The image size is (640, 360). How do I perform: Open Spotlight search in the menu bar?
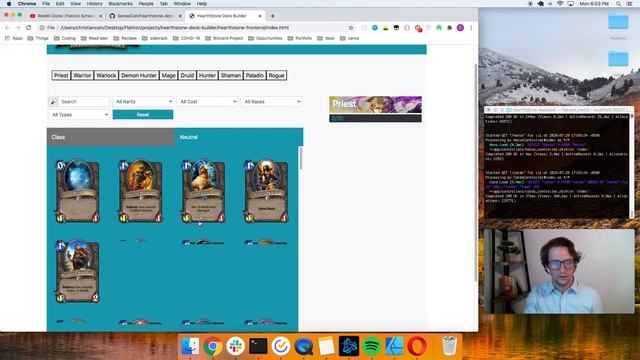point(619,4)
